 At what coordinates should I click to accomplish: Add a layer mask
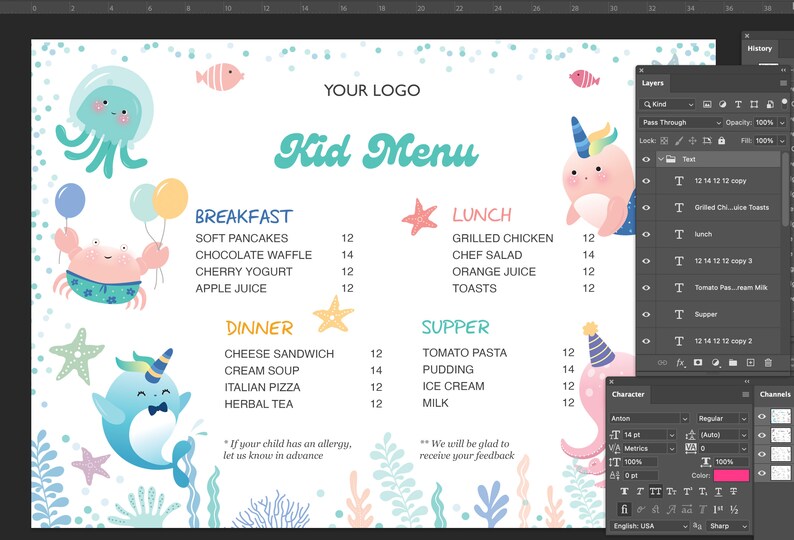(x=698, y=363)
